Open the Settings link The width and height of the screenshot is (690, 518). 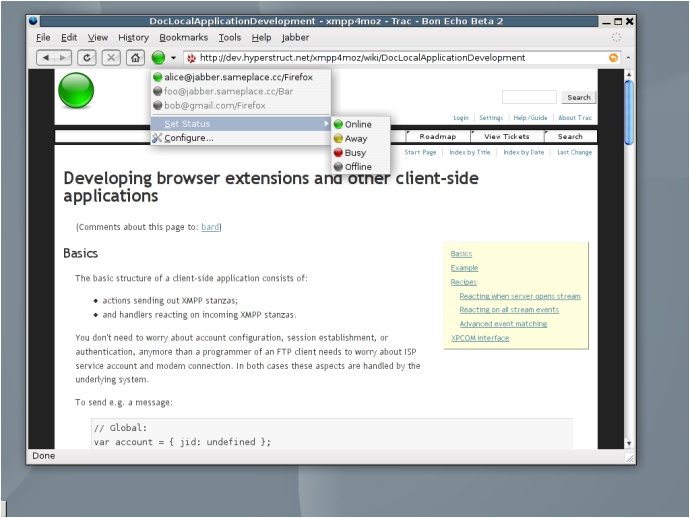click(491, 118)
